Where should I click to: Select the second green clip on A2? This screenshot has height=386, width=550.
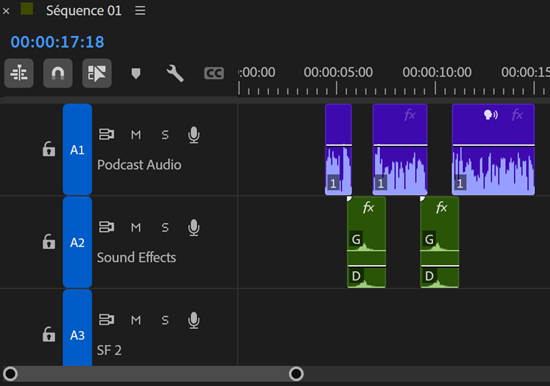pos(440,242)
